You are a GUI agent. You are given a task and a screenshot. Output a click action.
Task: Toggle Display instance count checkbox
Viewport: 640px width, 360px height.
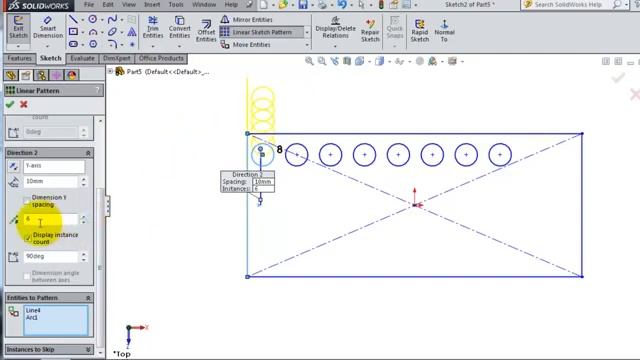click(27, 238)
